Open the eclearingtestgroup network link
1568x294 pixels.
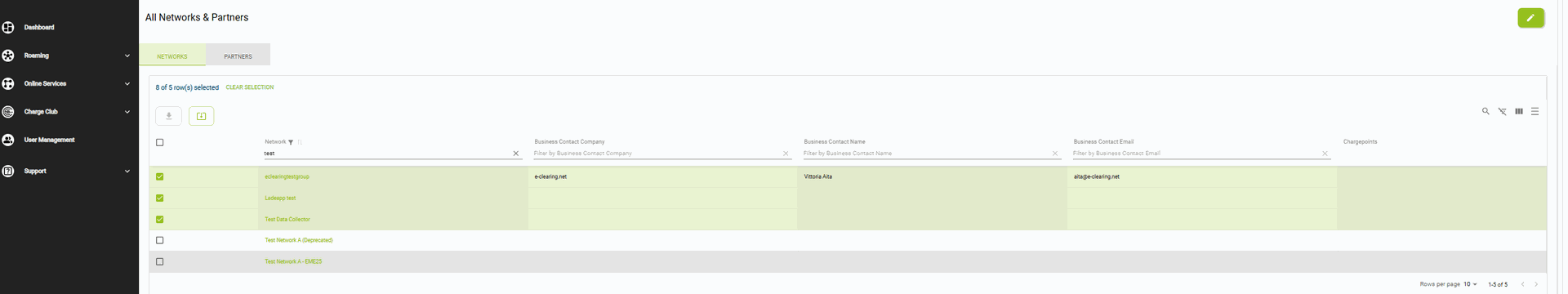[287, 176]
